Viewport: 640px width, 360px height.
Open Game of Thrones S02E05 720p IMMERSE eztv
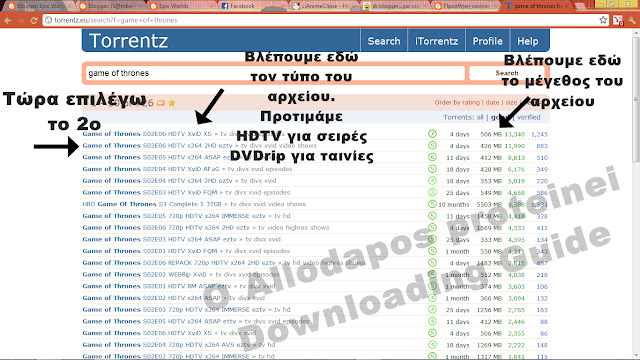point(174,216)
